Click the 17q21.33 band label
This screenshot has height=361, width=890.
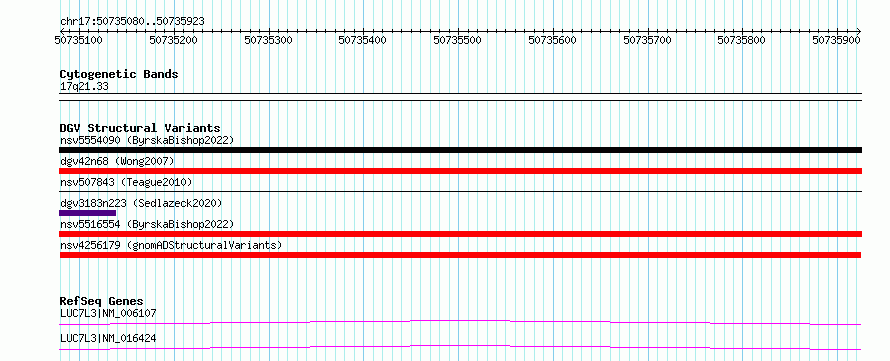pos(84,87)
